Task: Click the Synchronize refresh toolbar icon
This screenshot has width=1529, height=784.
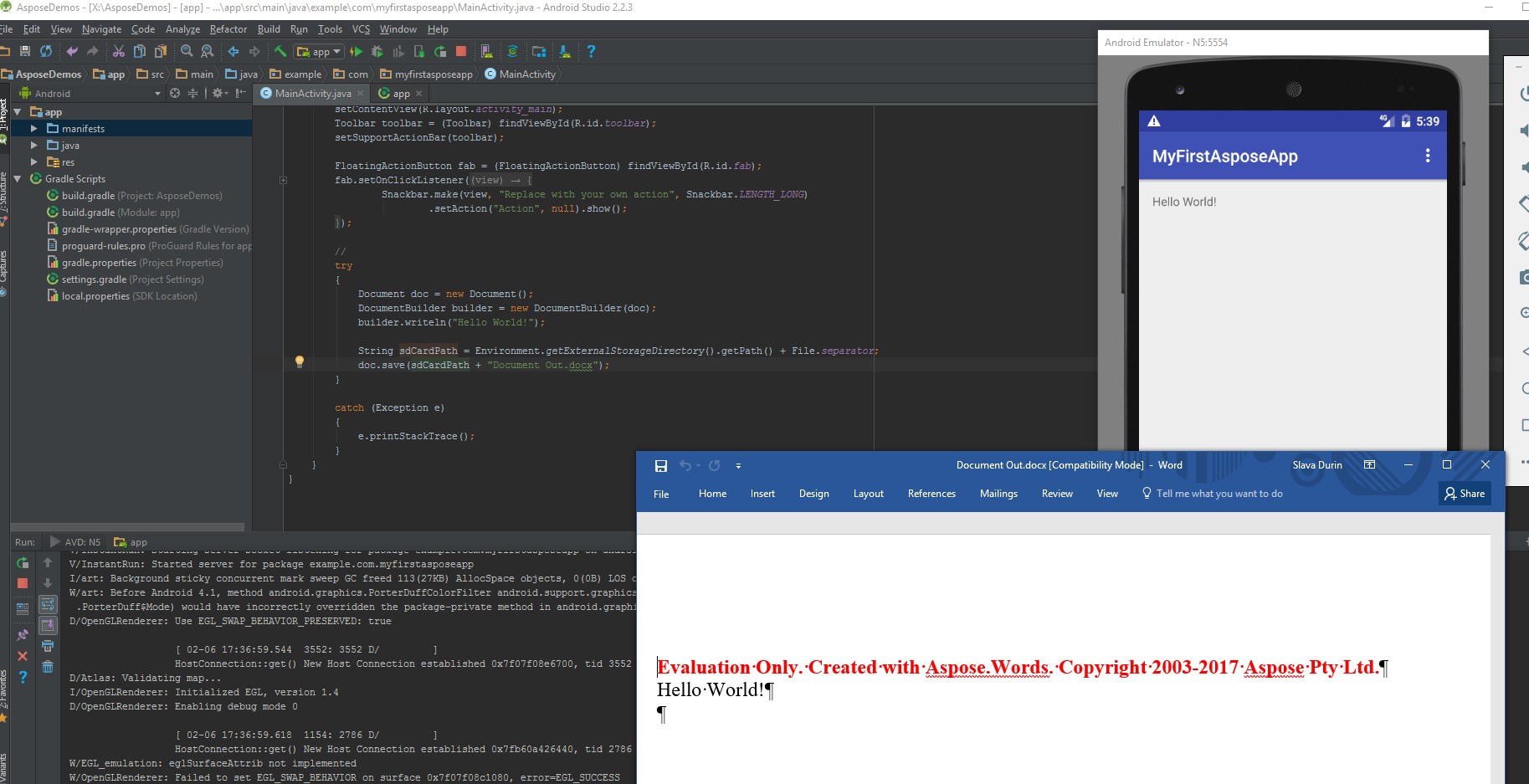Action: tap(46, 51)
